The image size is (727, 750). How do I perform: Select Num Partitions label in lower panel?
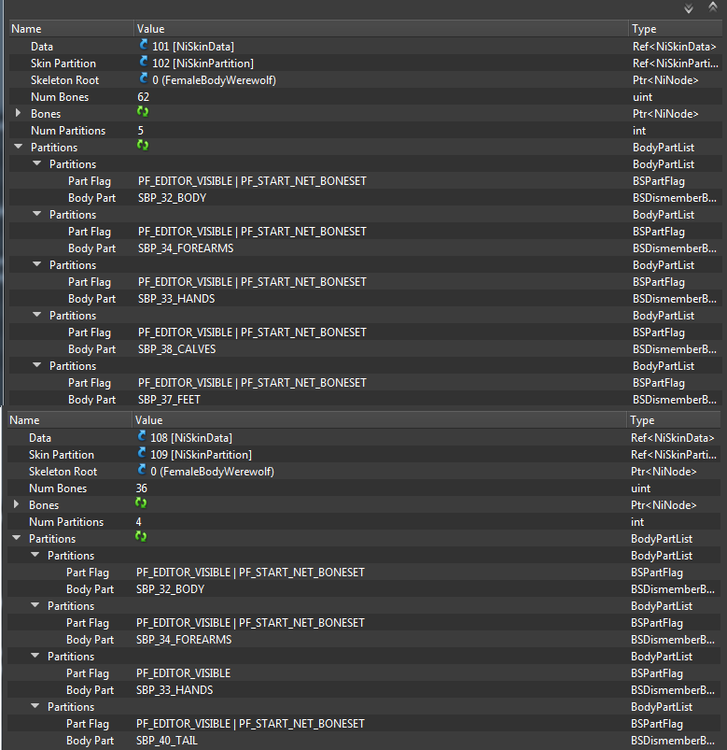pos(66,522)
